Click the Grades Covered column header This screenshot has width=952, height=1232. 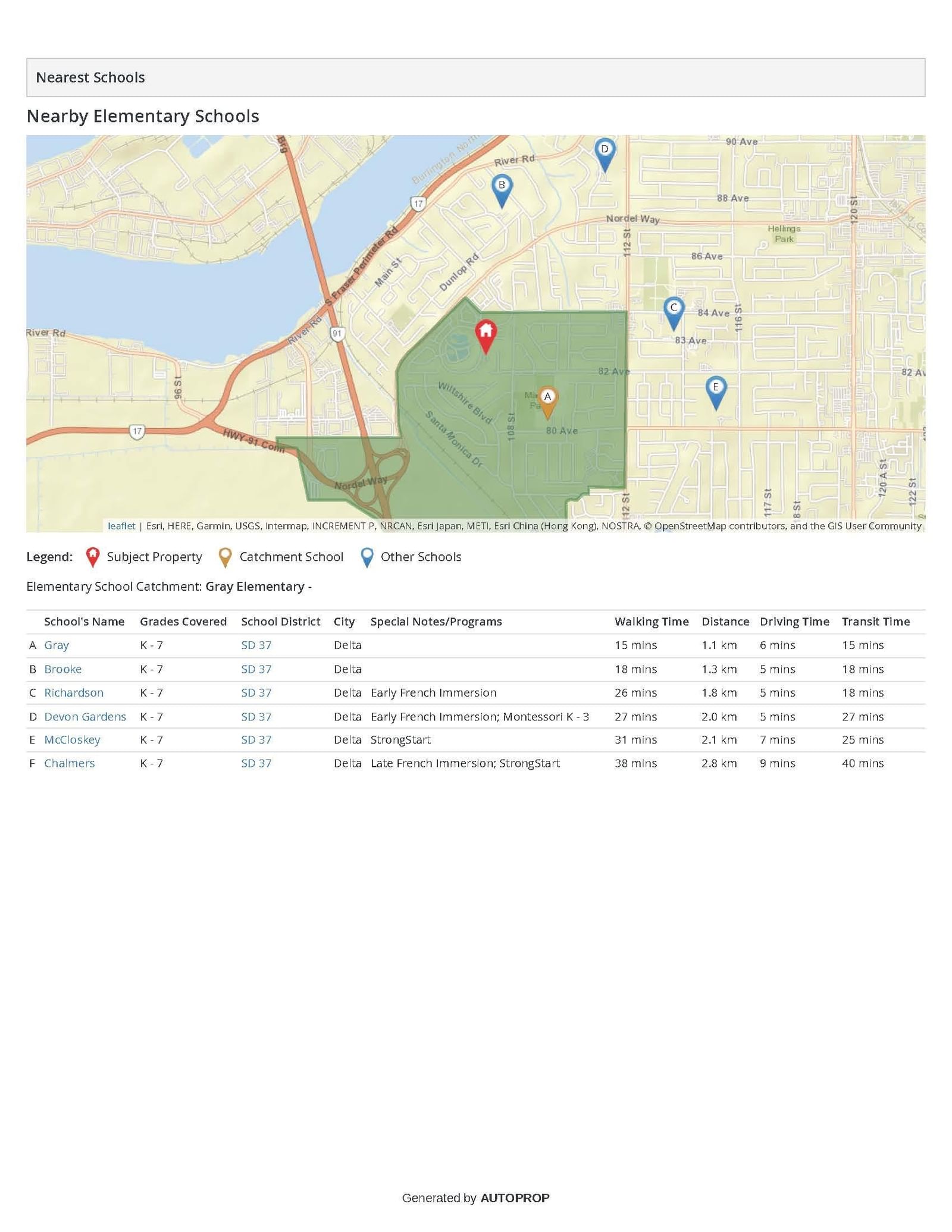[x=183, y=622]
